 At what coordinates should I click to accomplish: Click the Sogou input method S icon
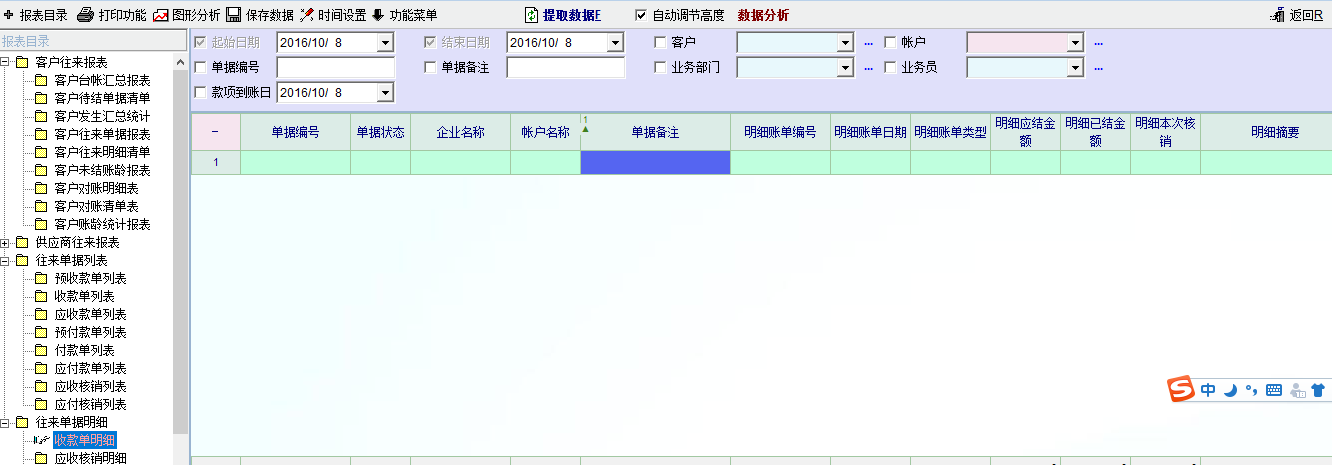[1183, 390]
